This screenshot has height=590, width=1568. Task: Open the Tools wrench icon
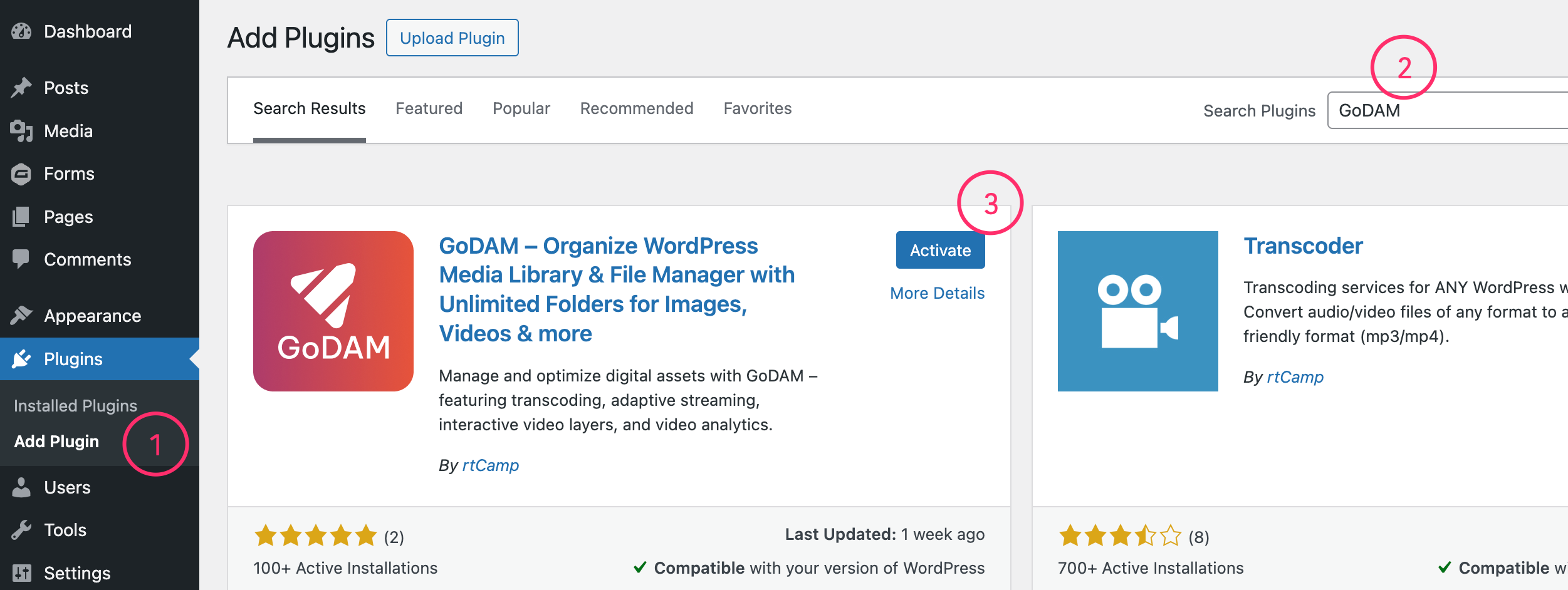(x=23, y=530)
